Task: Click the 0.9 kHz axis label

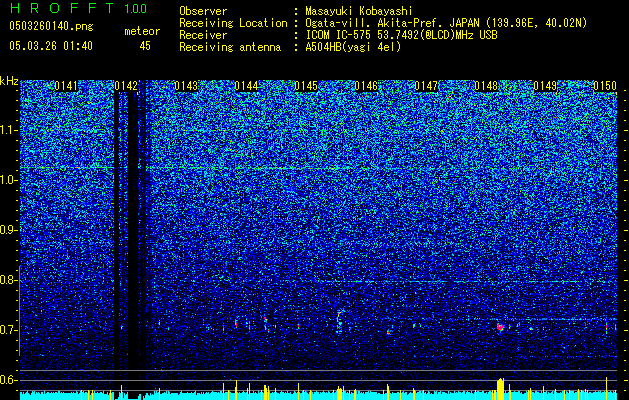Action: [9, 230]
